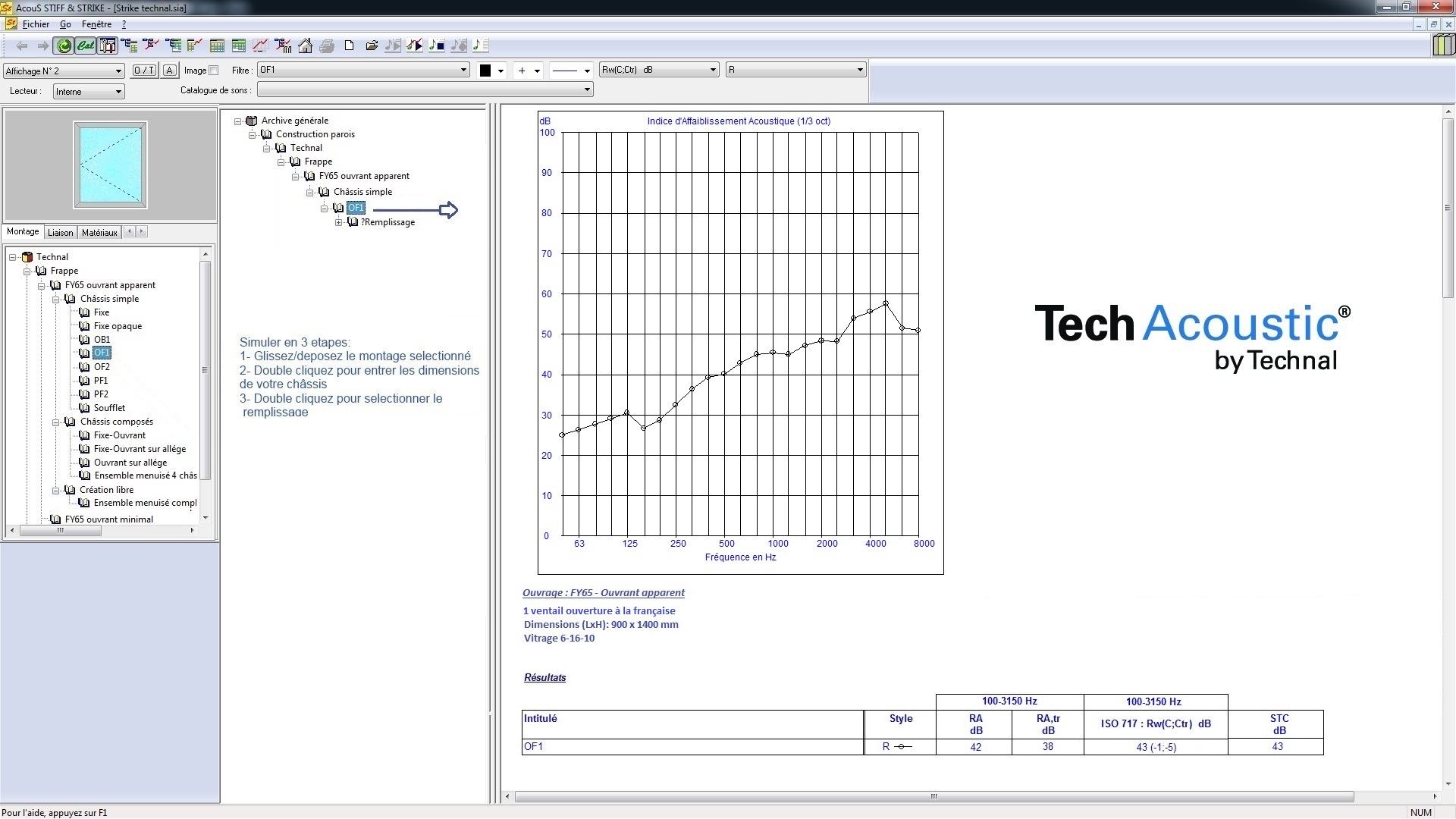Open the Fichier menu
The height and width of the screenshot is (819, 1456).
coord(36,24)
